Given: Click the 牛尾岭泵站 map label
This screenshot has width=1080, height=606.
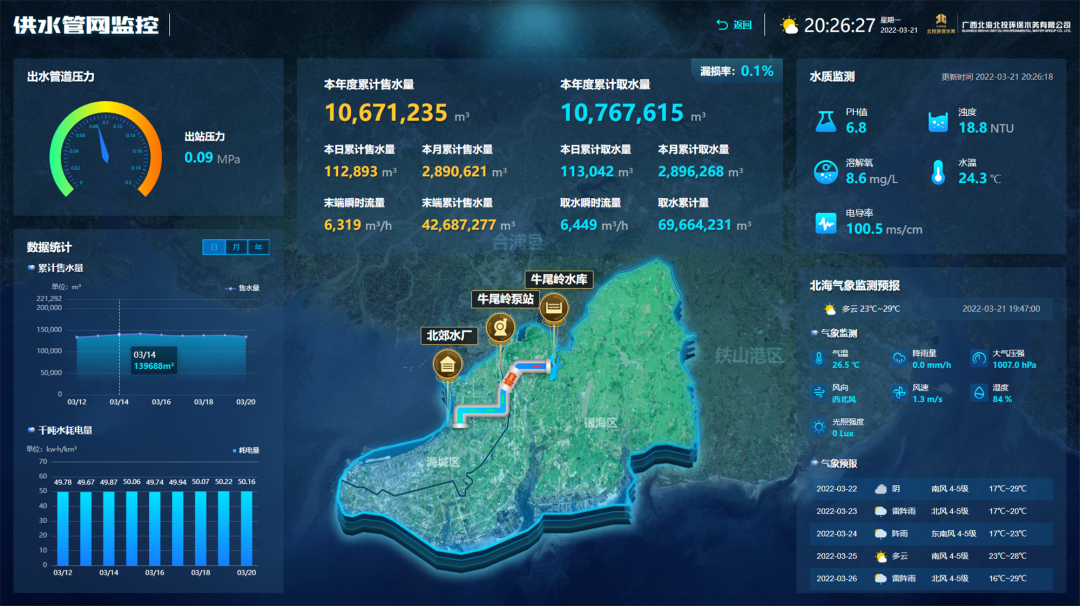Looking at the screenshot, I should (x=506, y=299).
